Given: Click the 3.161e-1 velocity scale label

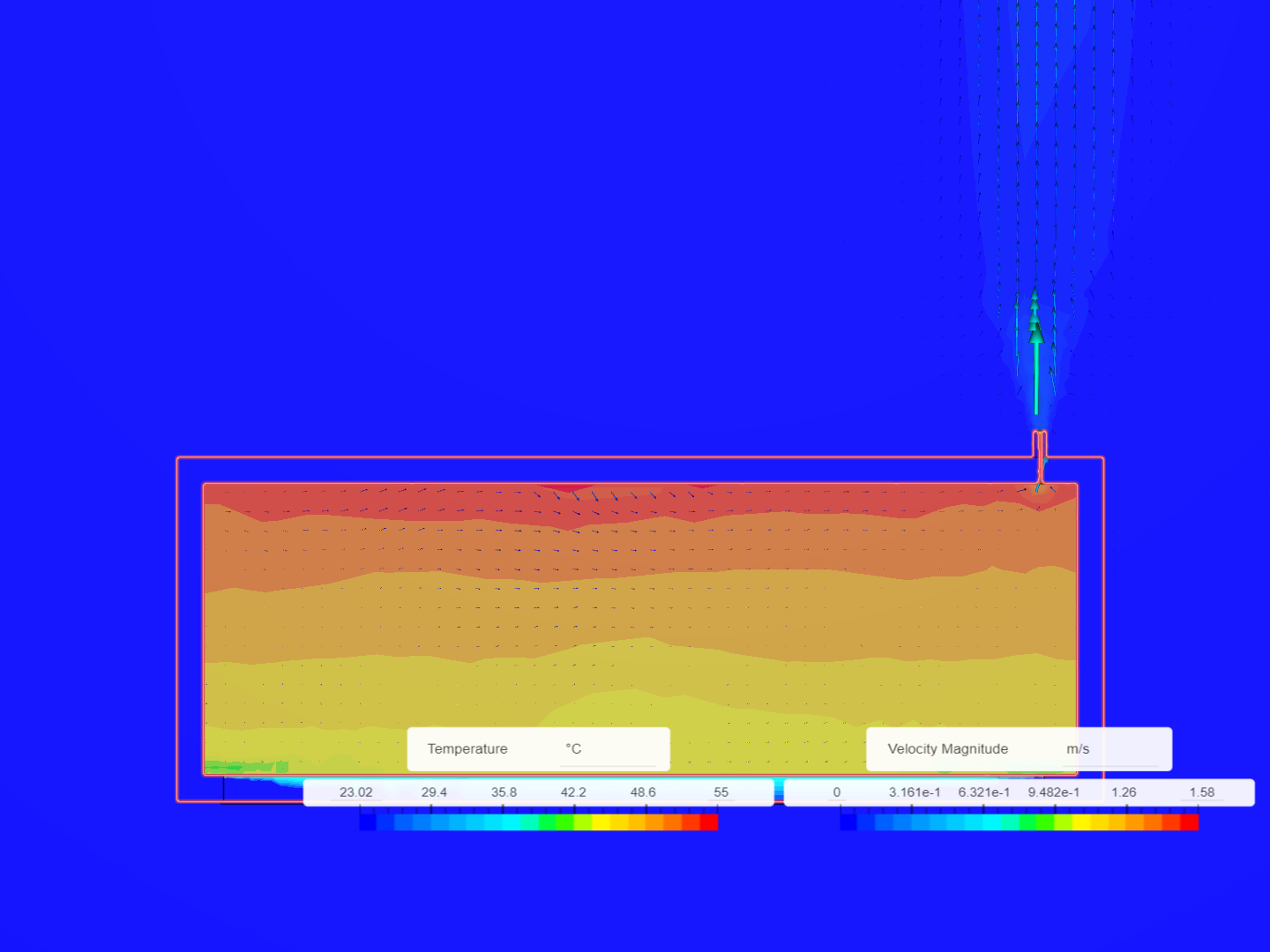Looking at the screenshot, I should pyautogui.click(x=915, y=792).
